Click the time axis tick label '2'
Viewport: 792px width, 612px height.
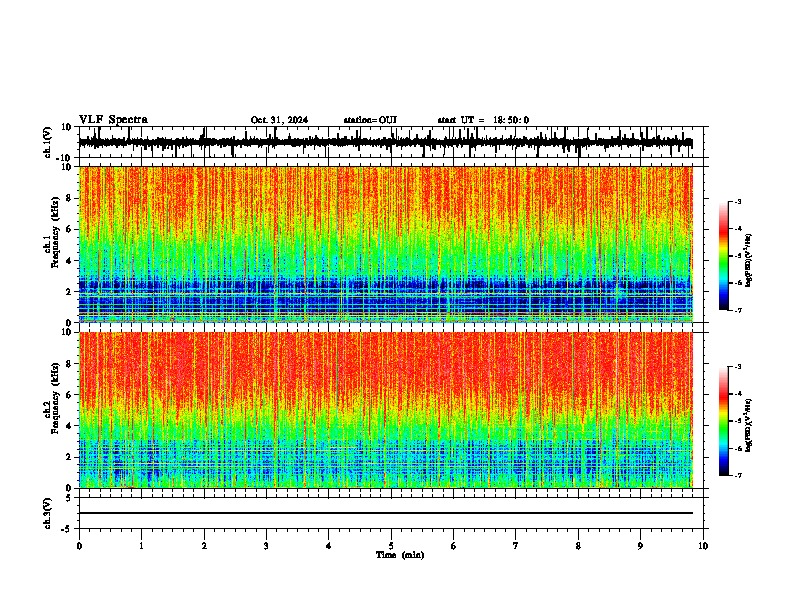click(x=204, y=546)
